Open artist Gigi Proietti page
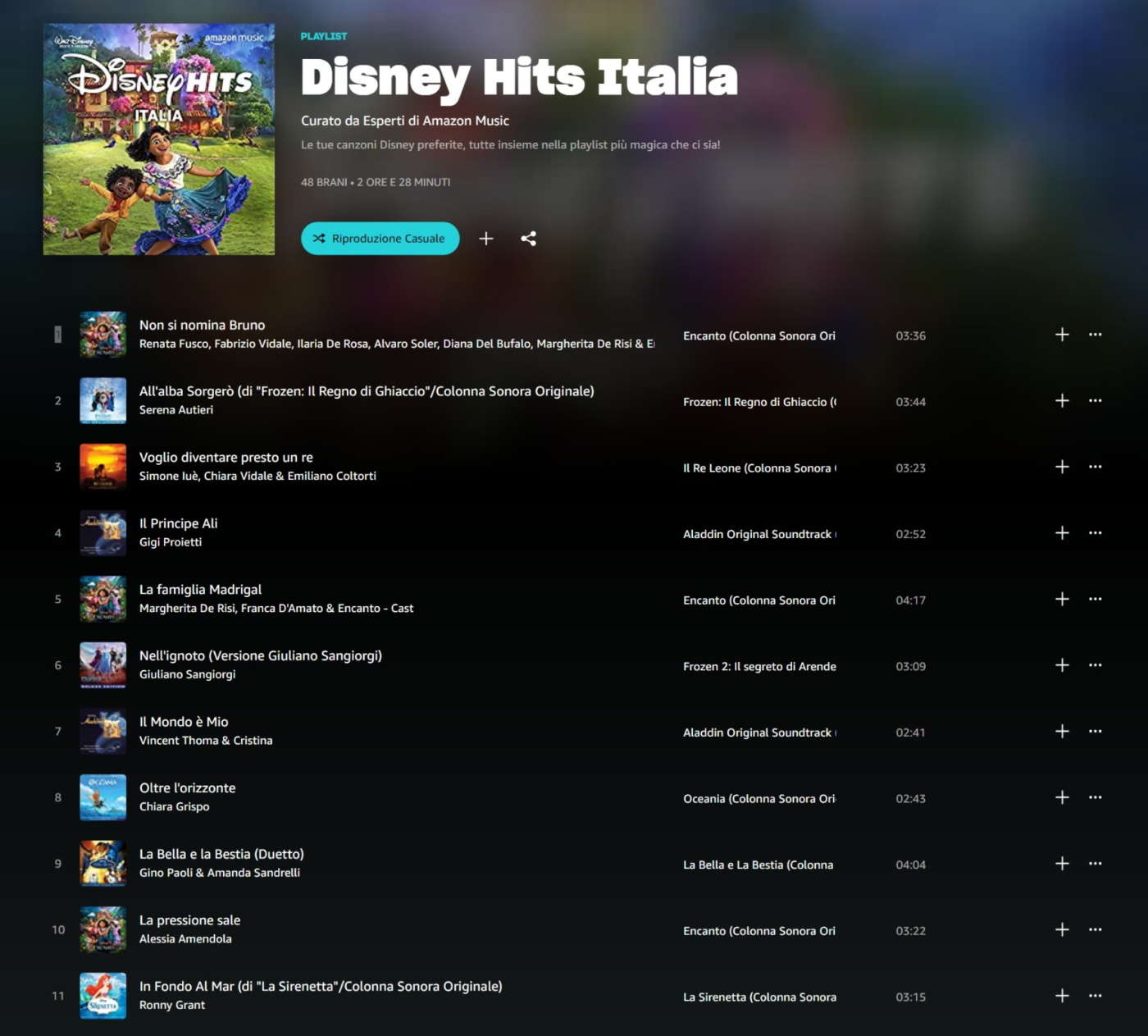Viewport: 1148px width, 1036px height. pyautogui.click(x=171, y=542)
